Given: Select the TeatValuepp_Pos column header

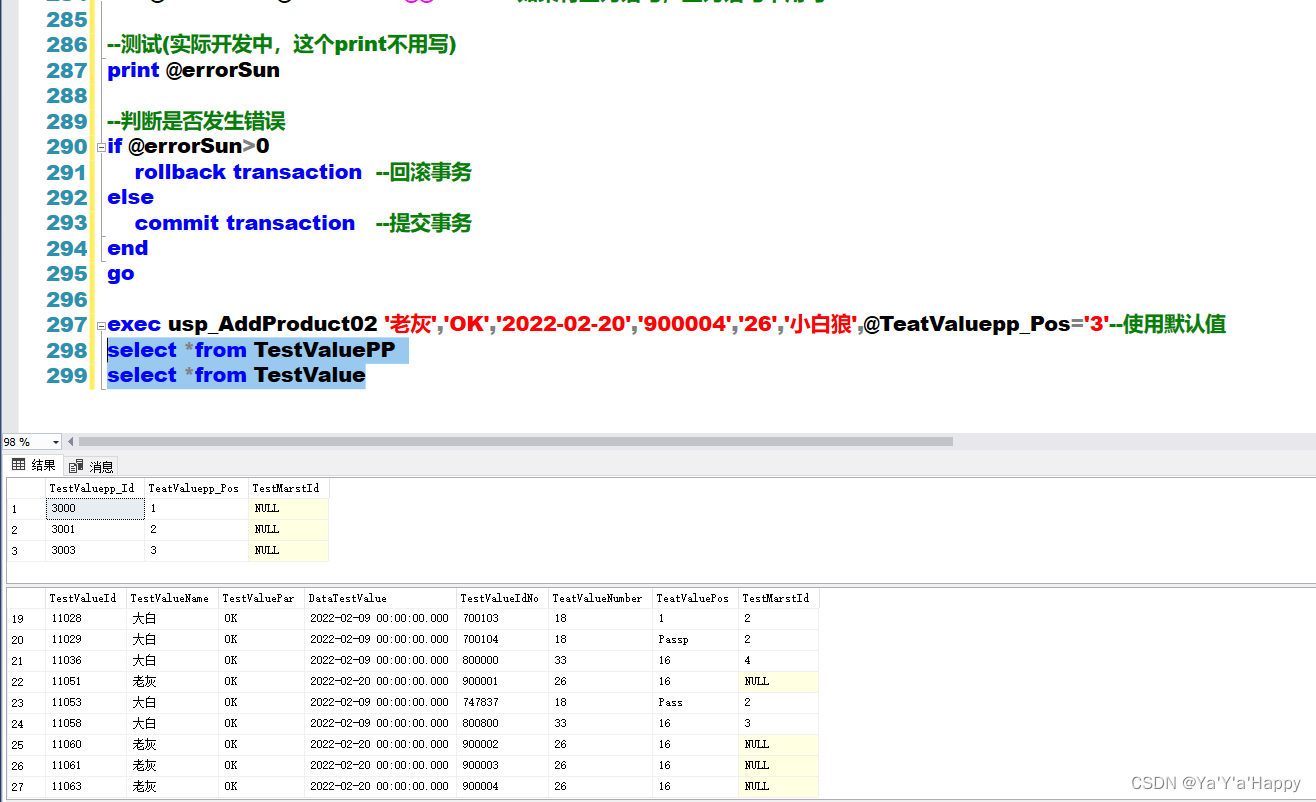Looking at the screenshot, I should (196, 488).
